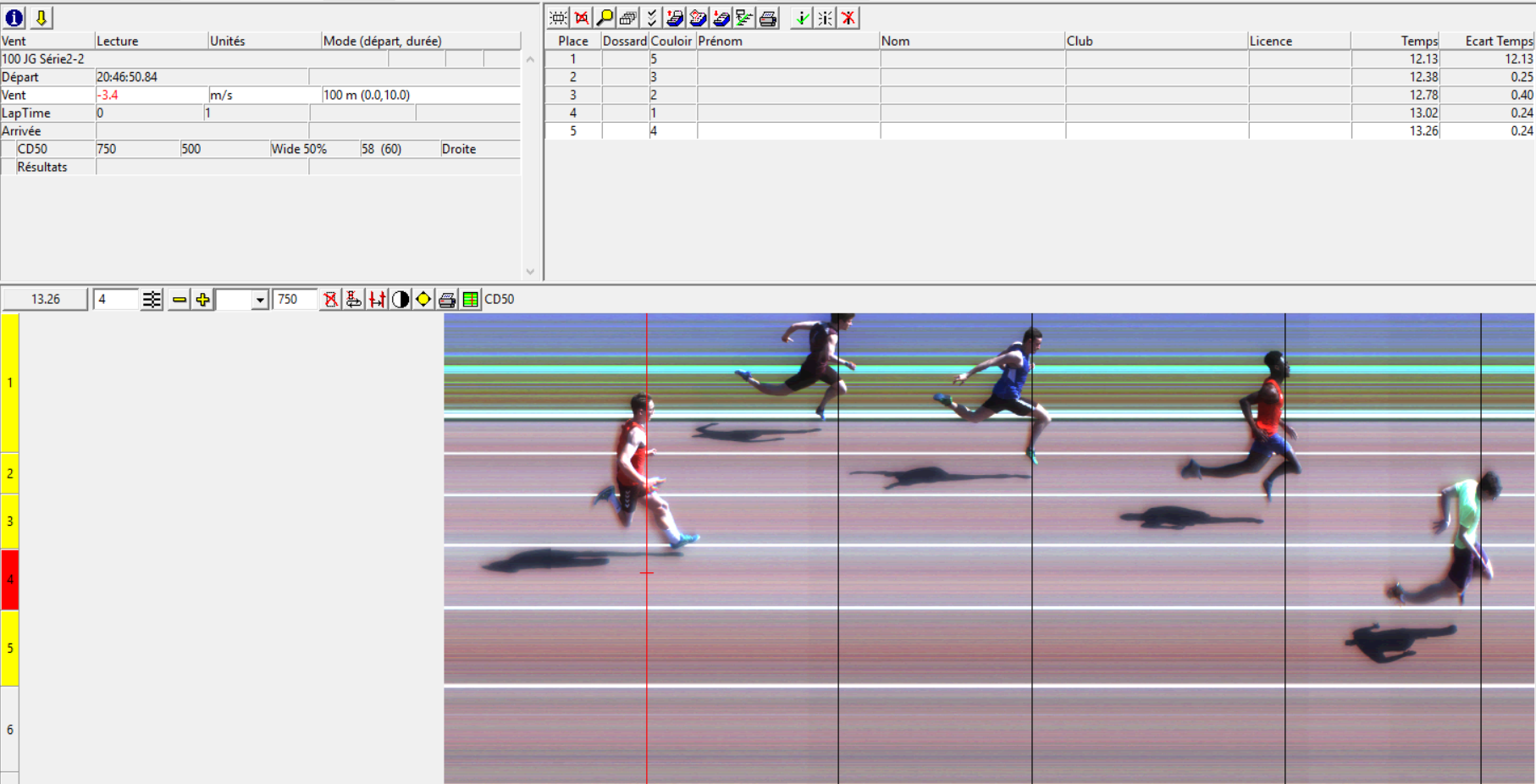Click the Nom column header
This screenshot has height=784, width=1536.
pyautogui.click(x=972, y=41)
